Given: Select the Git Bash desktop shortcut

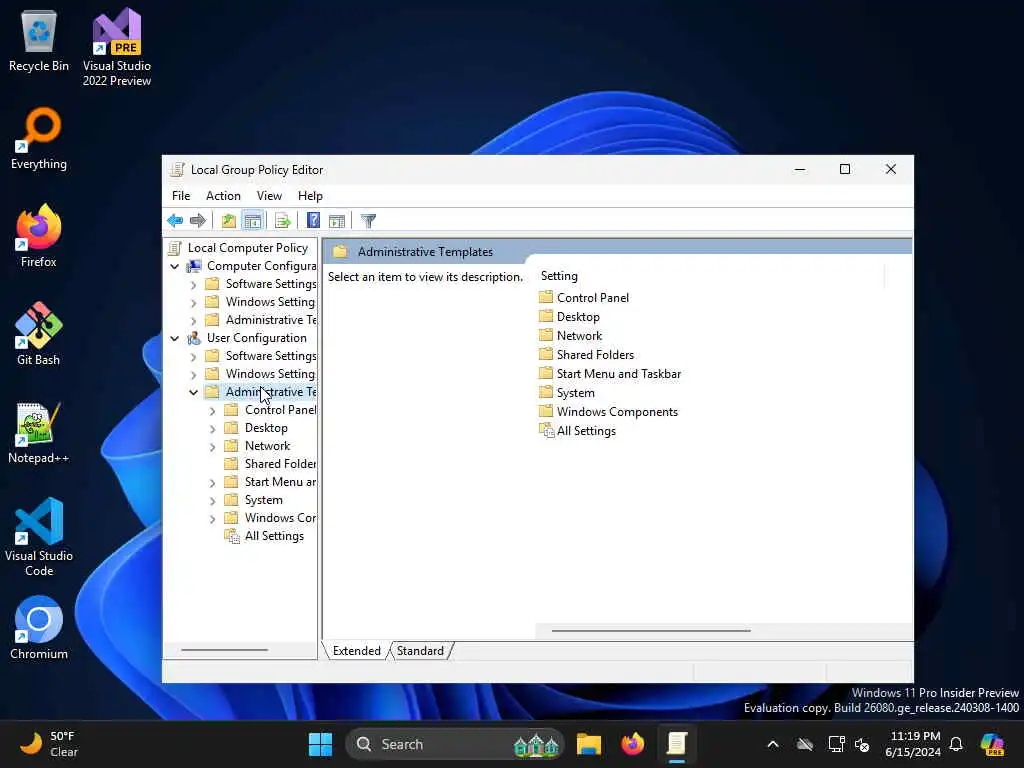Looking at the screenshot, I should coord(39,334).
